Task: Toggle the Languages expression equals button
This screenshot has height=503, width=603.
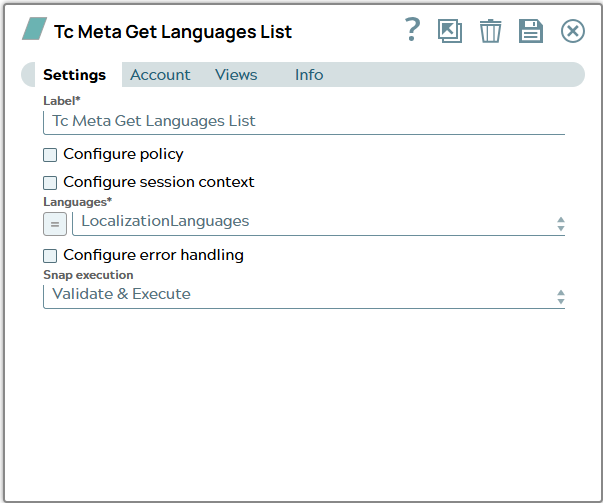Action: point(55,224)
